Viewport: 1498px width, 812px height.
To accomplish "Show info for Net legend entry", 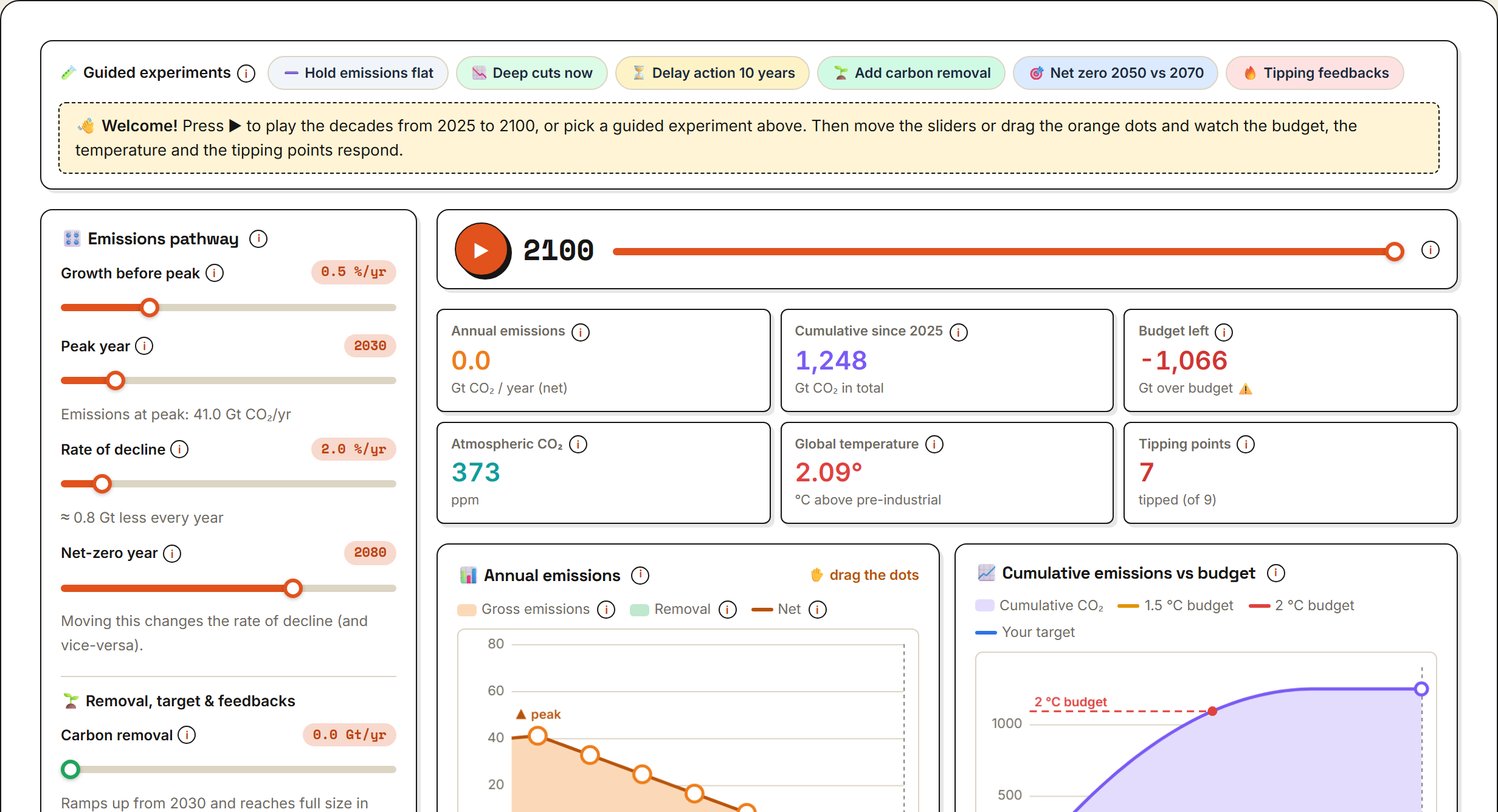I will tap(818, 609).
